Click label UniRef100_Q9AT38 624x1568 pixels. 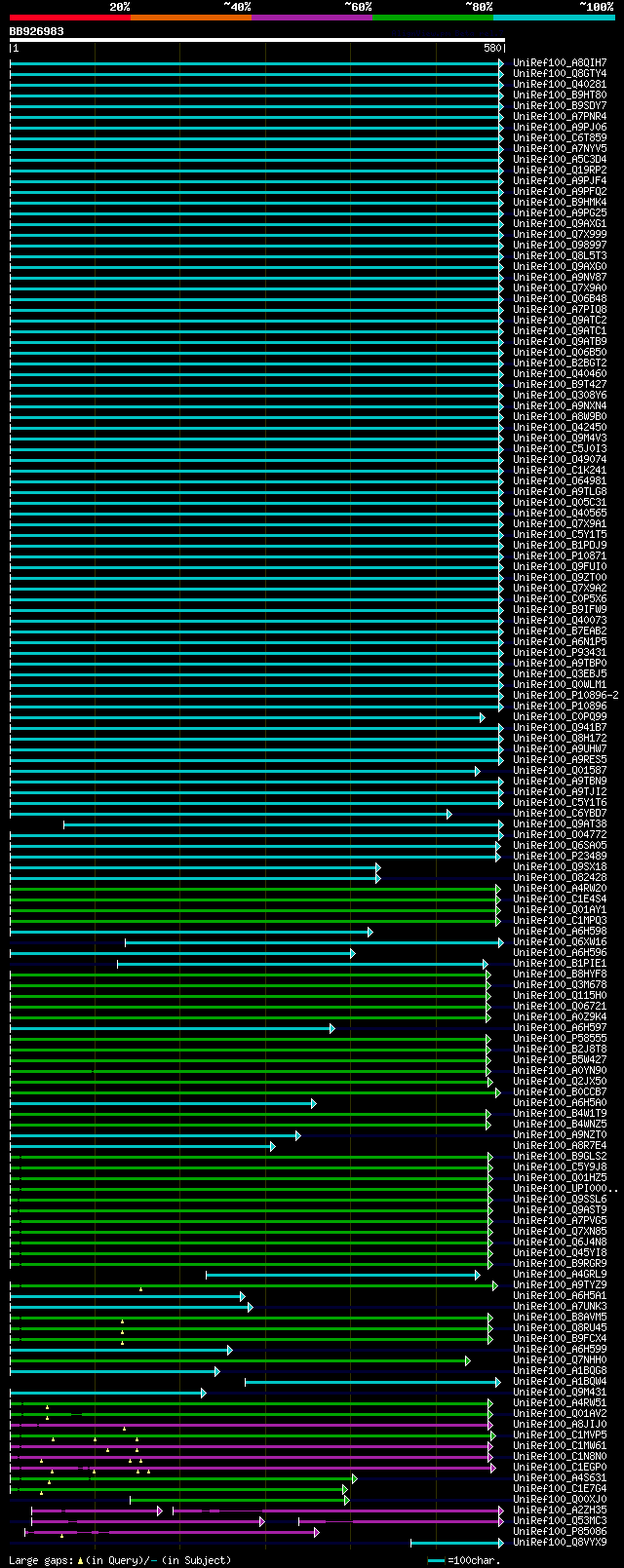pos(560,824)
